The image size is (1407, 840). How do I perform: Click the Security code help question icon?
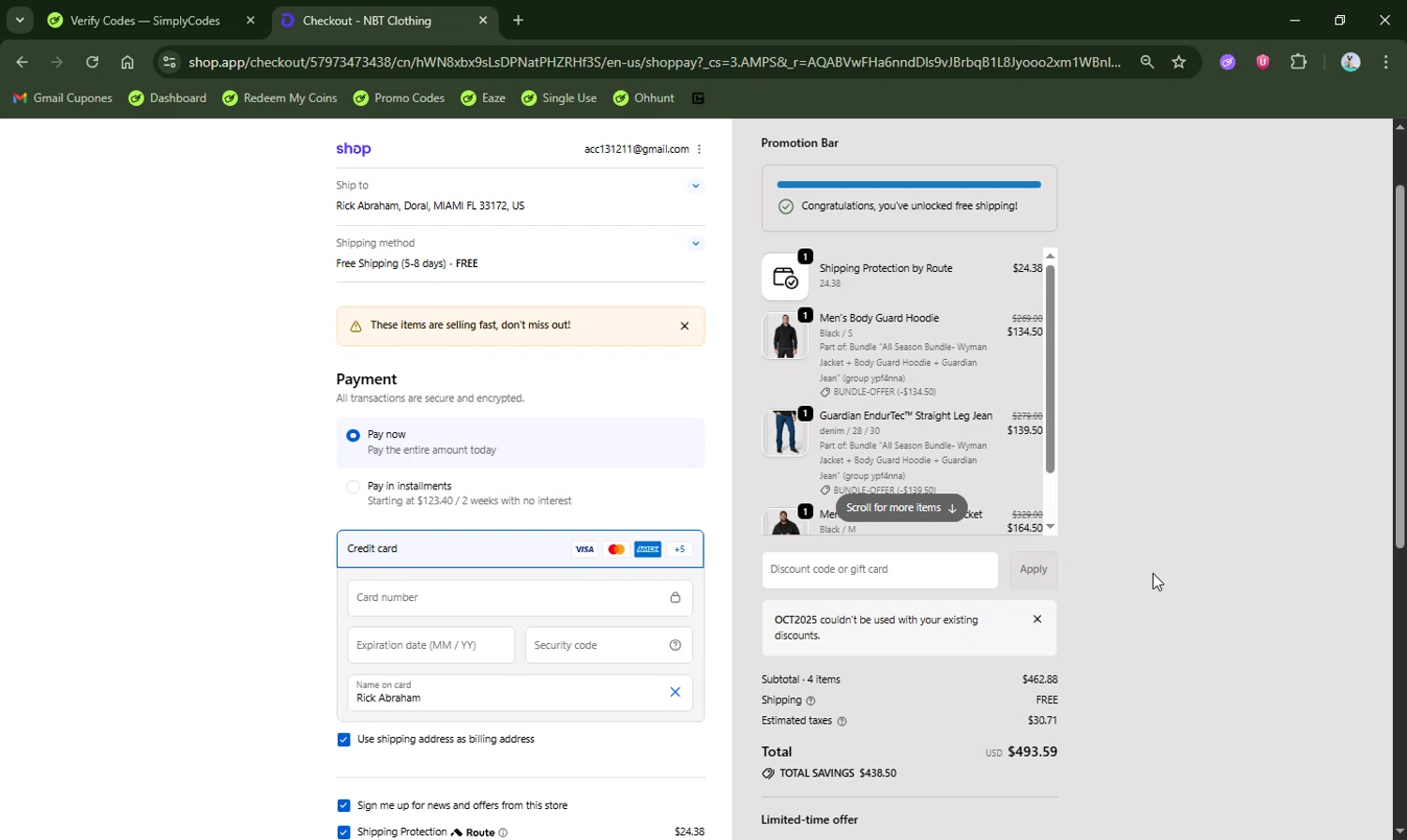pyautogui.click(x=675, y=645)
